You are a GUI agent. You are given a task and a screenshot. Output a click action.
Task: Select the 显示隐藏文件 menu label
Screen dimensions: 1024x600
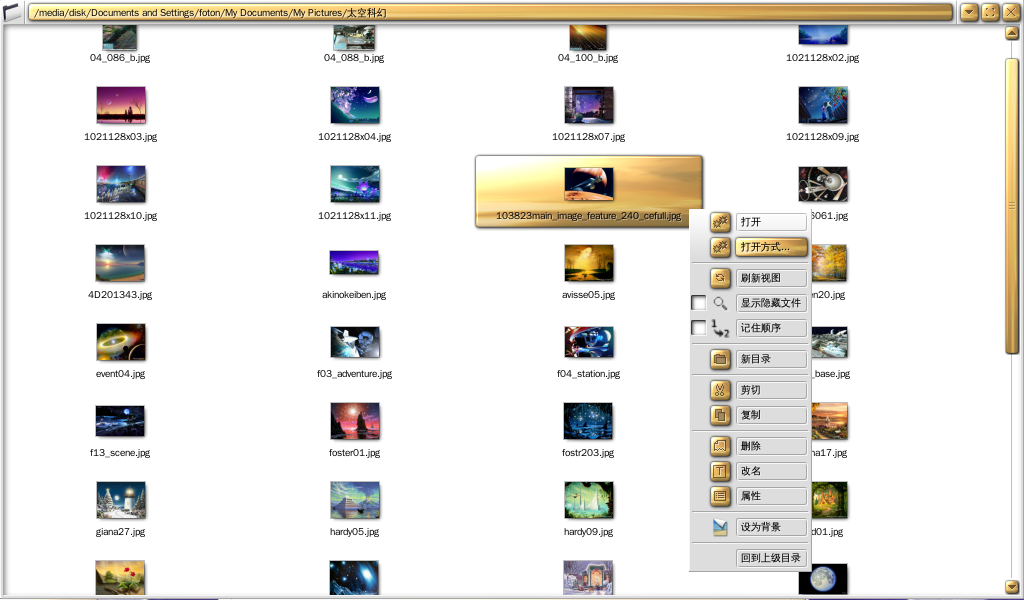point(771,303)
